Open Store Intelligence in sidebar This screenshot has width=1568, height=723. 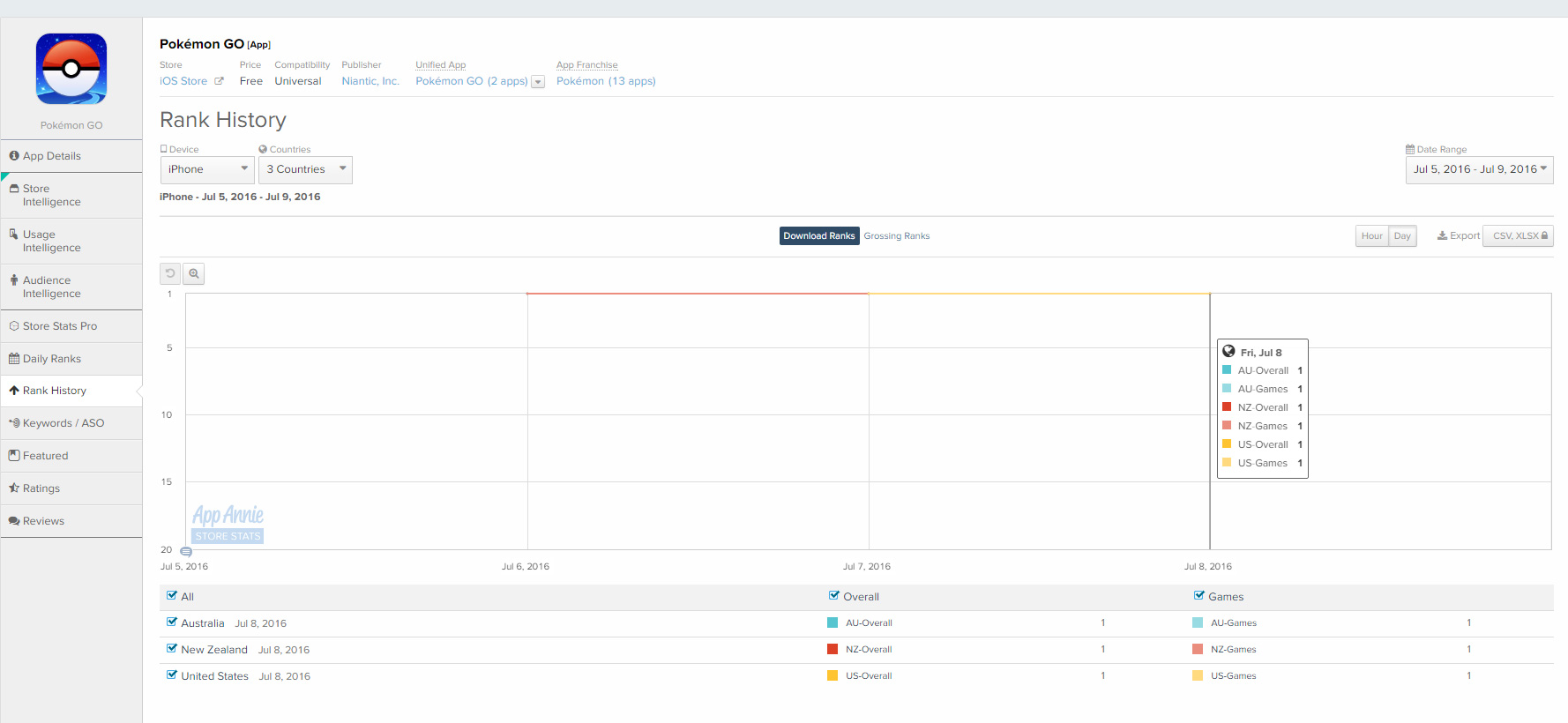tap(71, 195)
